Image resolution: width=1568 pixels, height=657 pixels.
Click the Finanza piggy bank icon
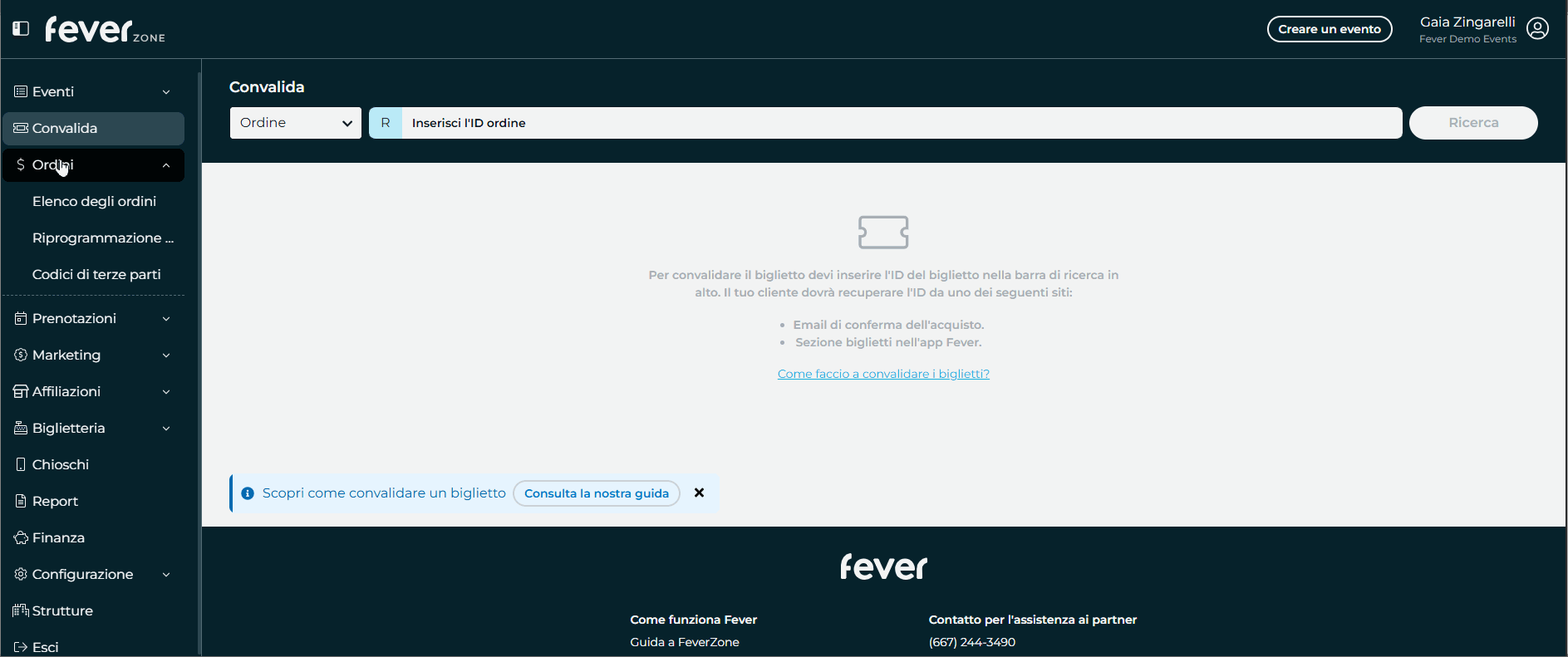coord(21,537)
